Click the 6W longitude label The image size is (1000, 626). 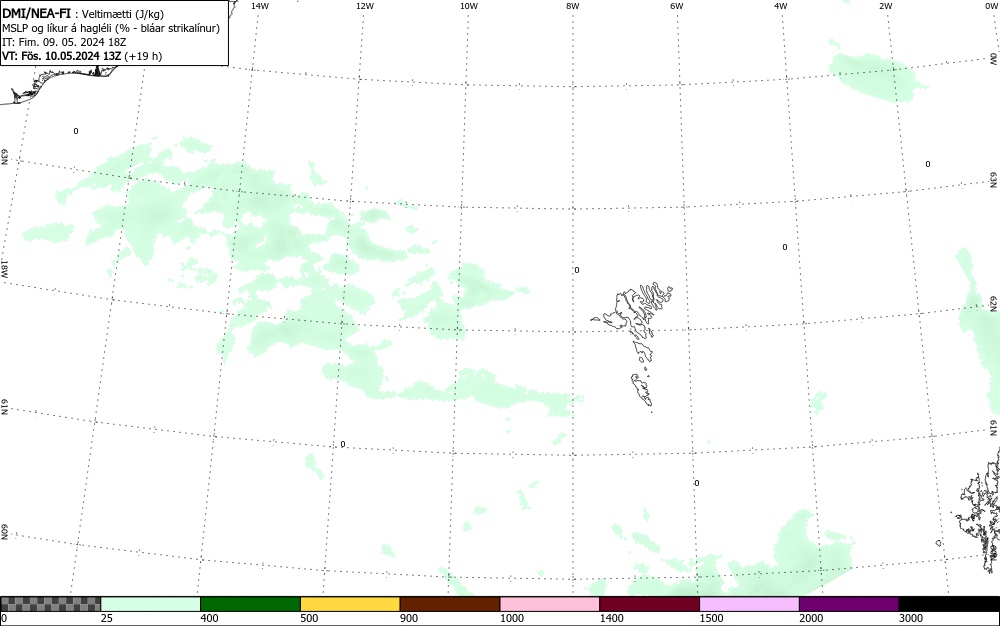pyautogui.click(x=677, y=6)
